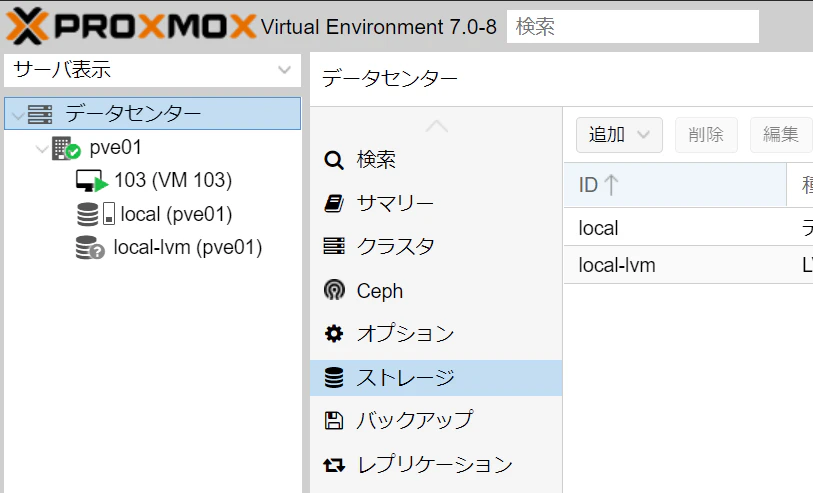Select local-lvm (pve01) in tree
The image size is (813, 493).
[x=188, y=247]
